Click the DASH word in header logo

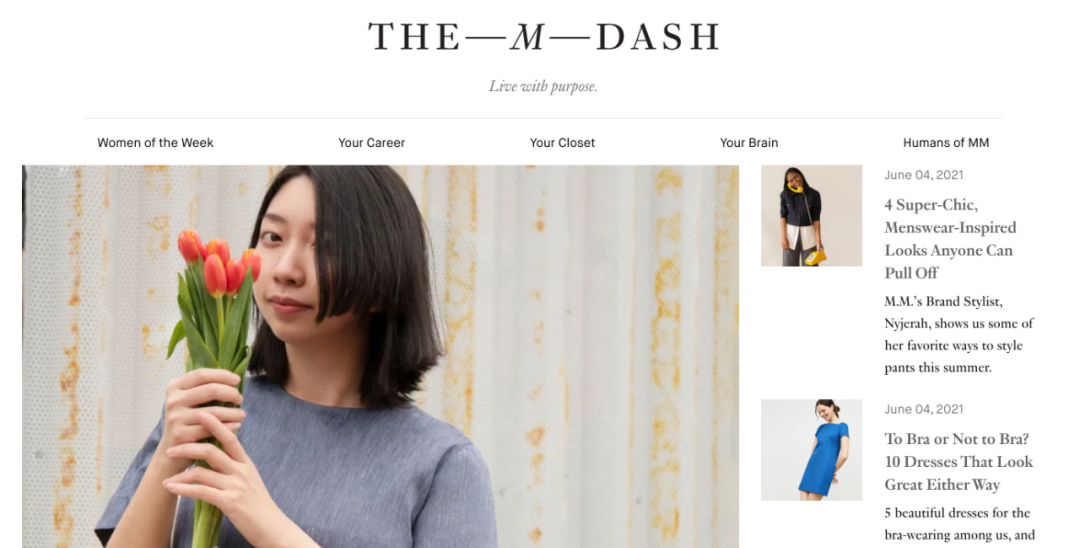click(x=658, y=37)
